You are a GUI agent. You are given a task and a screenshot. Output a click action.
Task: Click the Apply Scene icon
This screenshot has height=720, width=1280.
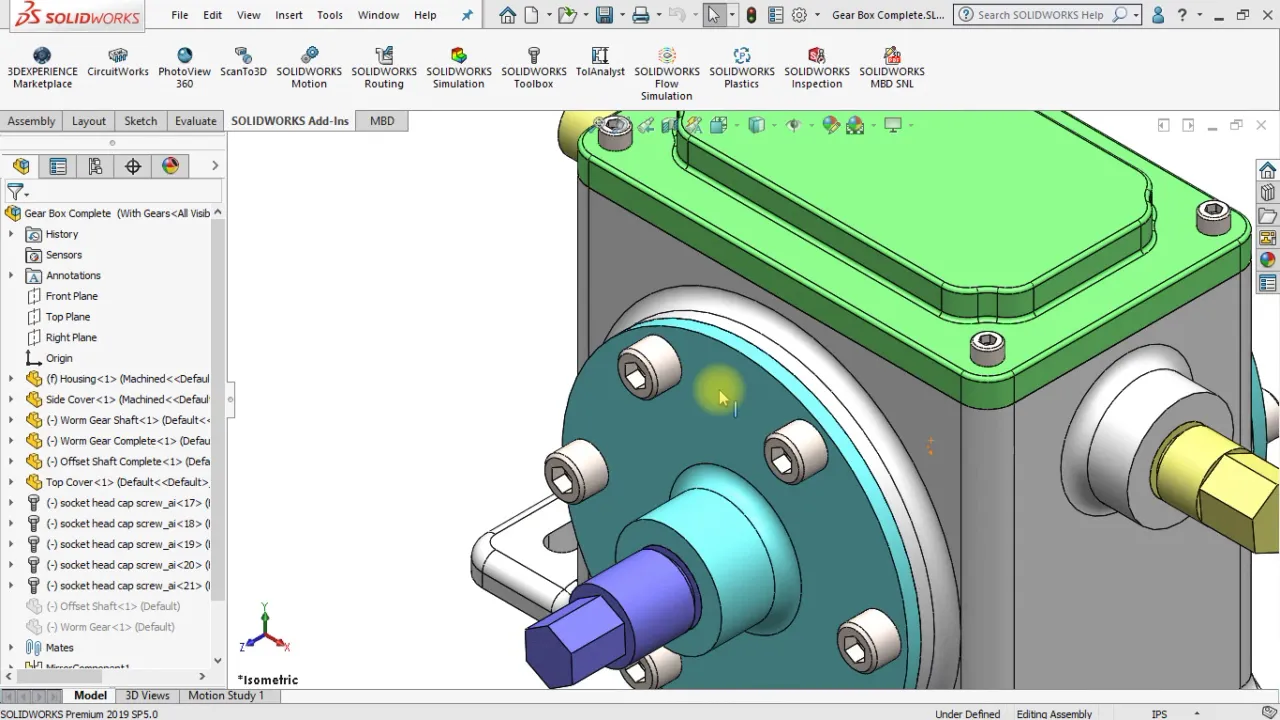tap(855, 125)
